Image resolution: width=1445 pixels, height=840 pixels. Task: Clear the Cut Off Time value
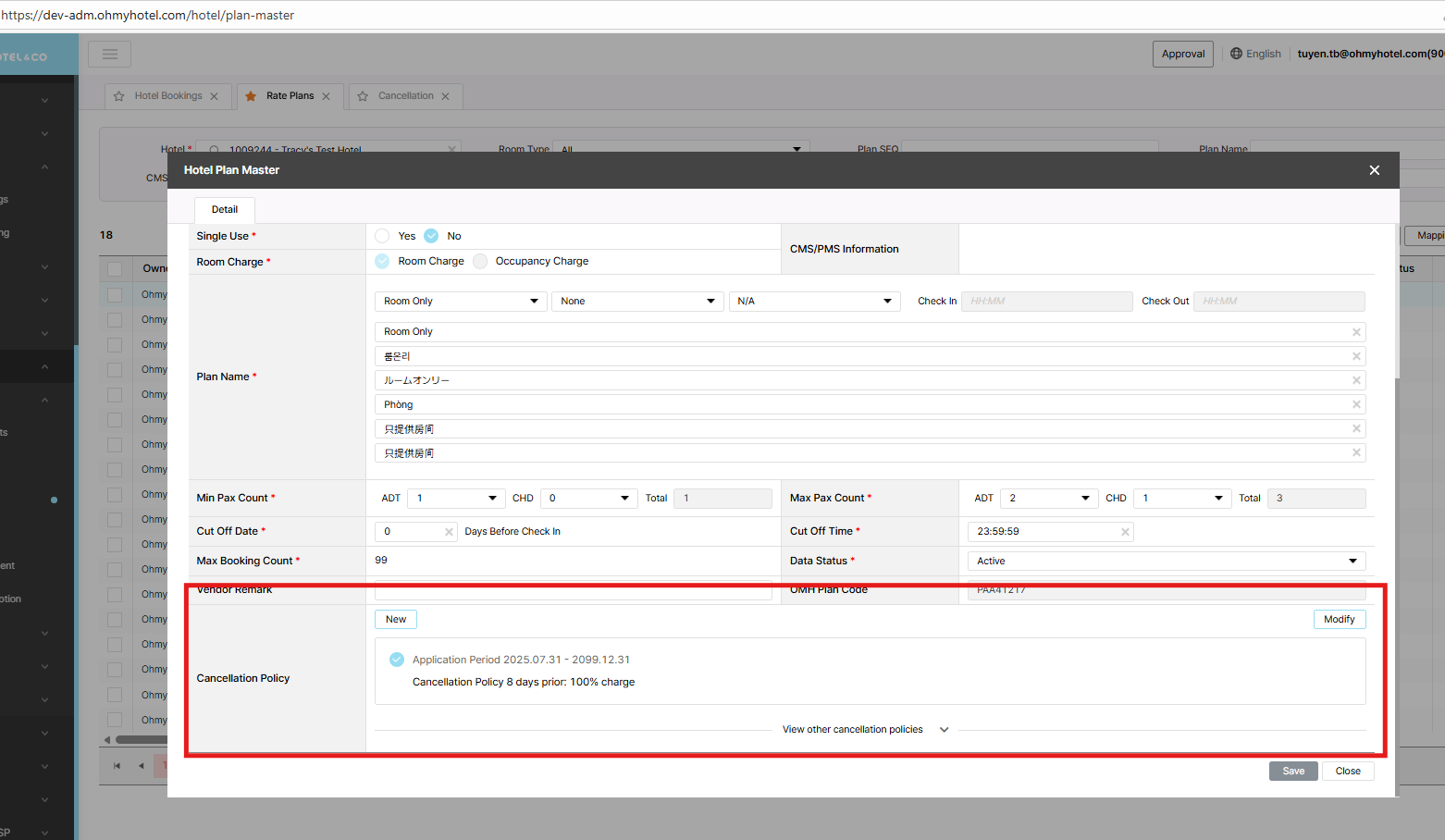tap(1125, 532)
